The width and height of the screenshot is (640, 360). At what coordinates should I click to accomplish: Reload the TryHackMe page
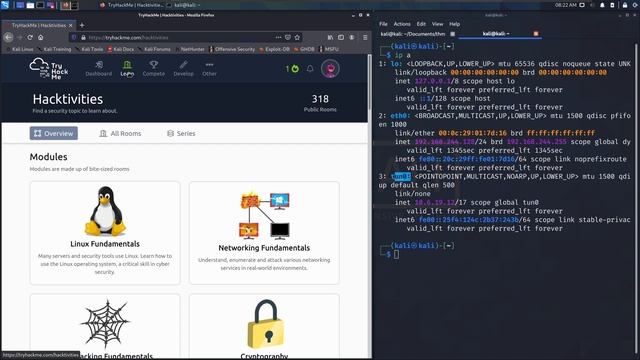tap(30, 37)
